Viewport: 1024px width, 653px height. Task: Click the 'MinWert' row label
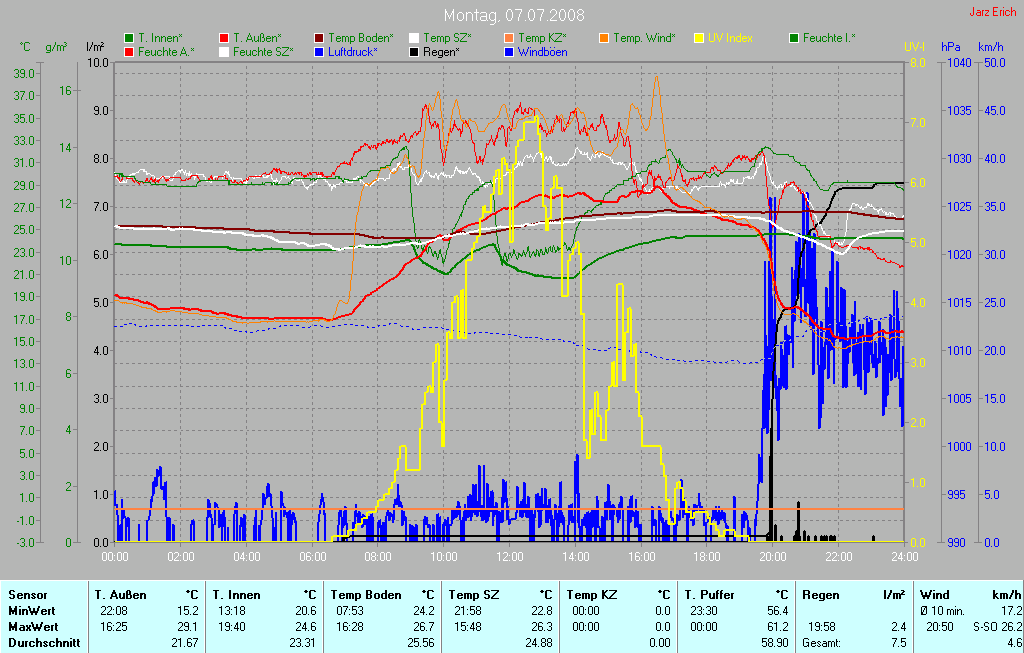pos(31,611)
